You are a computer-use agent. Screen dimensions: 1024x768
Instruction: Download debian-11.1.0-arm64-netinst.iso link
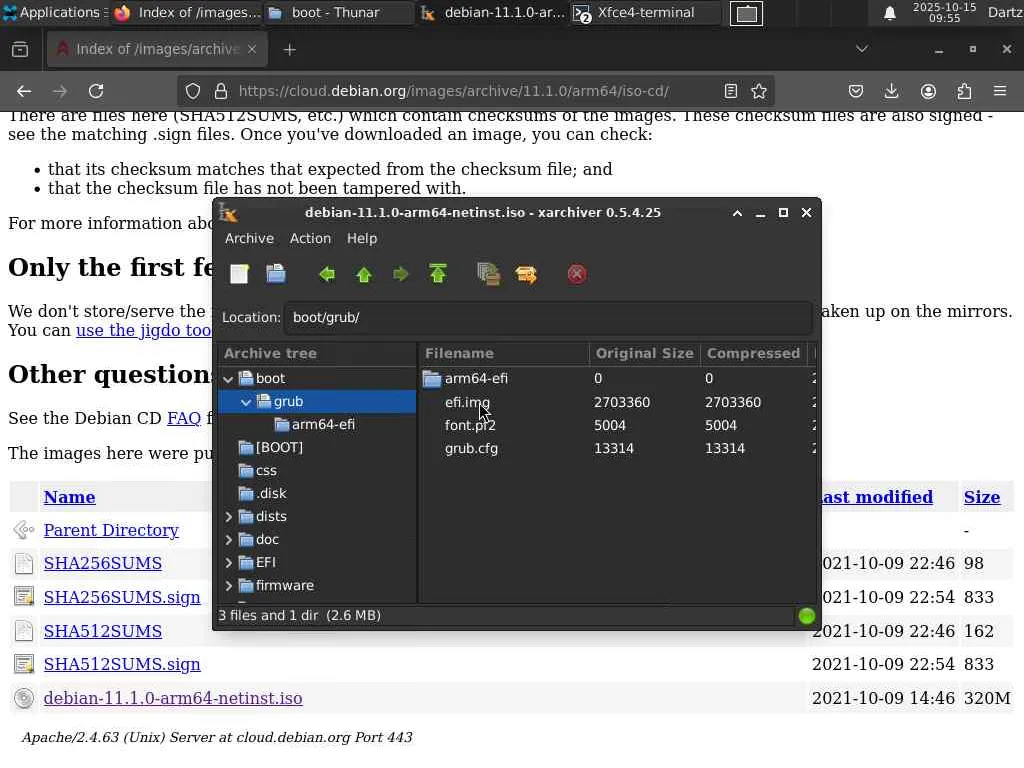tap(173, 698)
